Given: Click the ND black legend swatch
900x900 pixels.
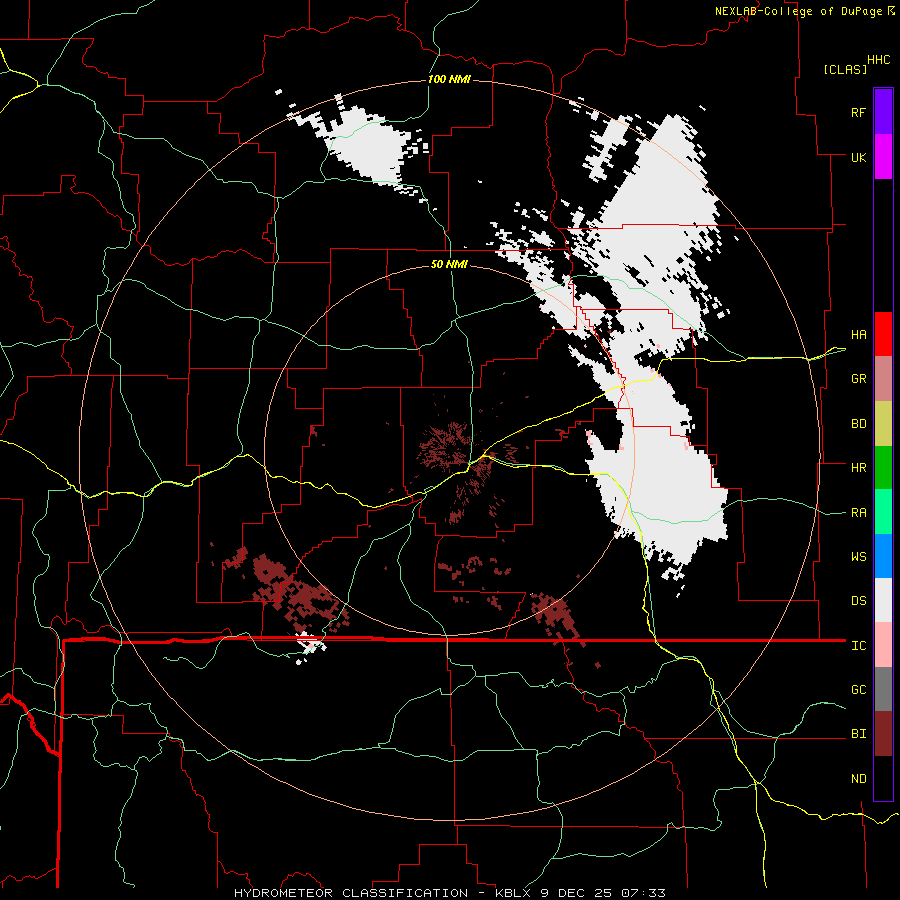Looking at the screenshot, I should pyautogui.click(x=883, y=778).
